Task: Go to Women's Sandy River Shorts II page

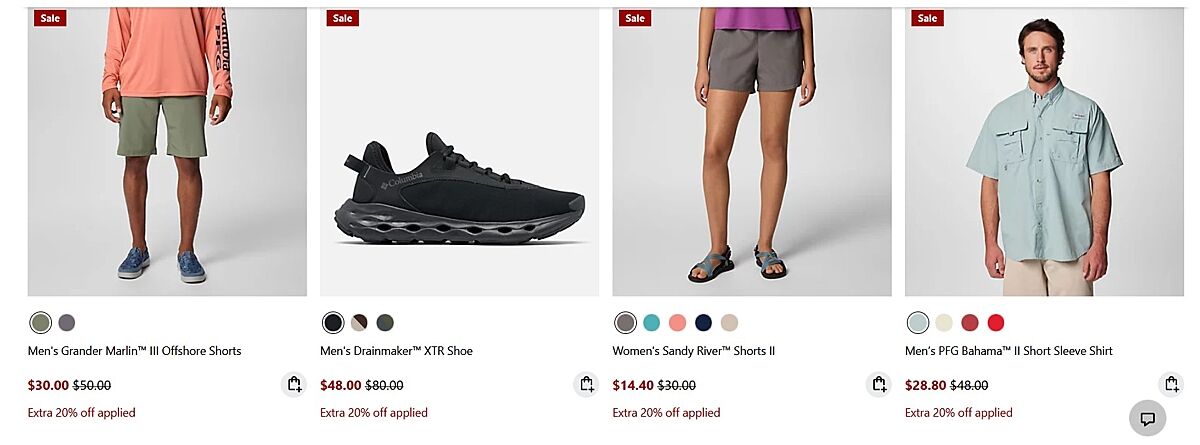Action: click(693, 351)
